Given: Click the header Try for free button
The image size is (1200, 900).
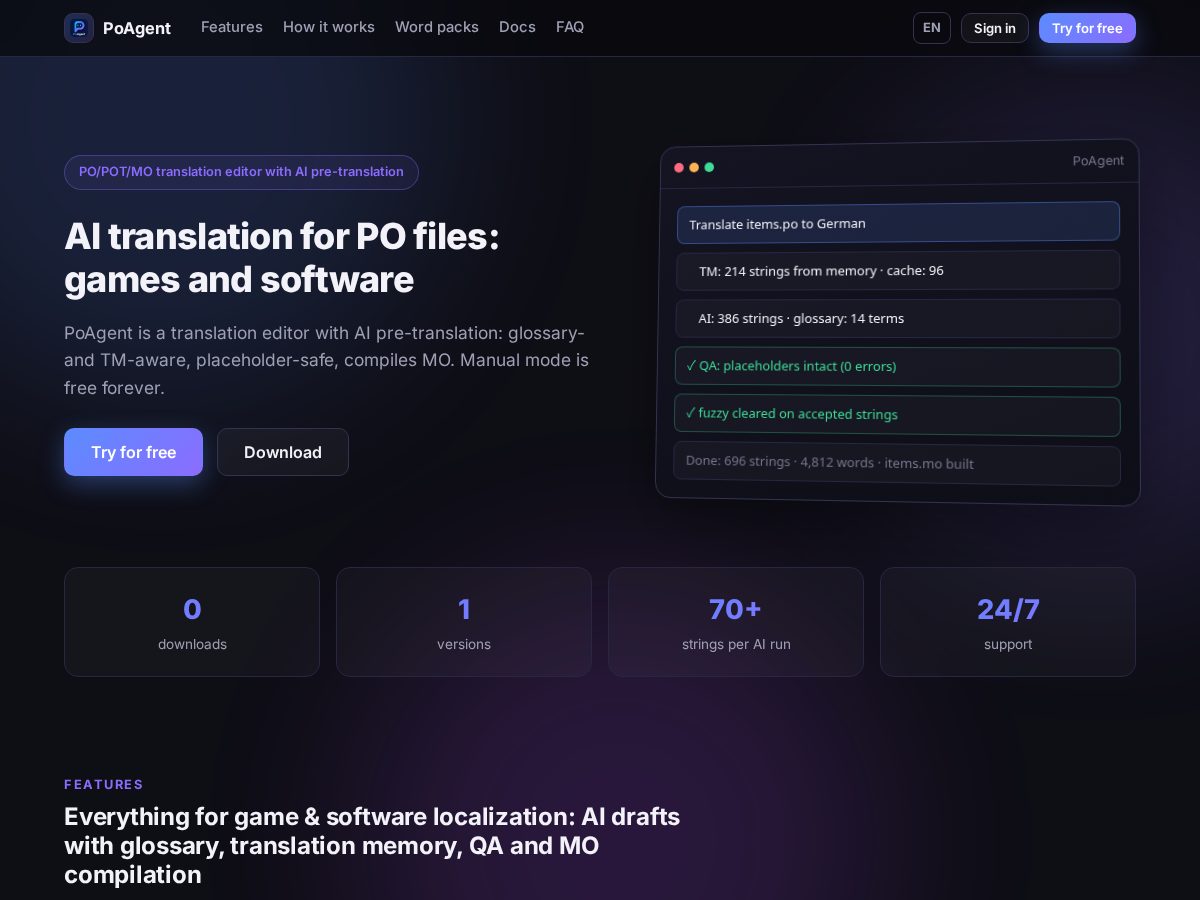Looking at the screenshot, I should click(1087, 28).
